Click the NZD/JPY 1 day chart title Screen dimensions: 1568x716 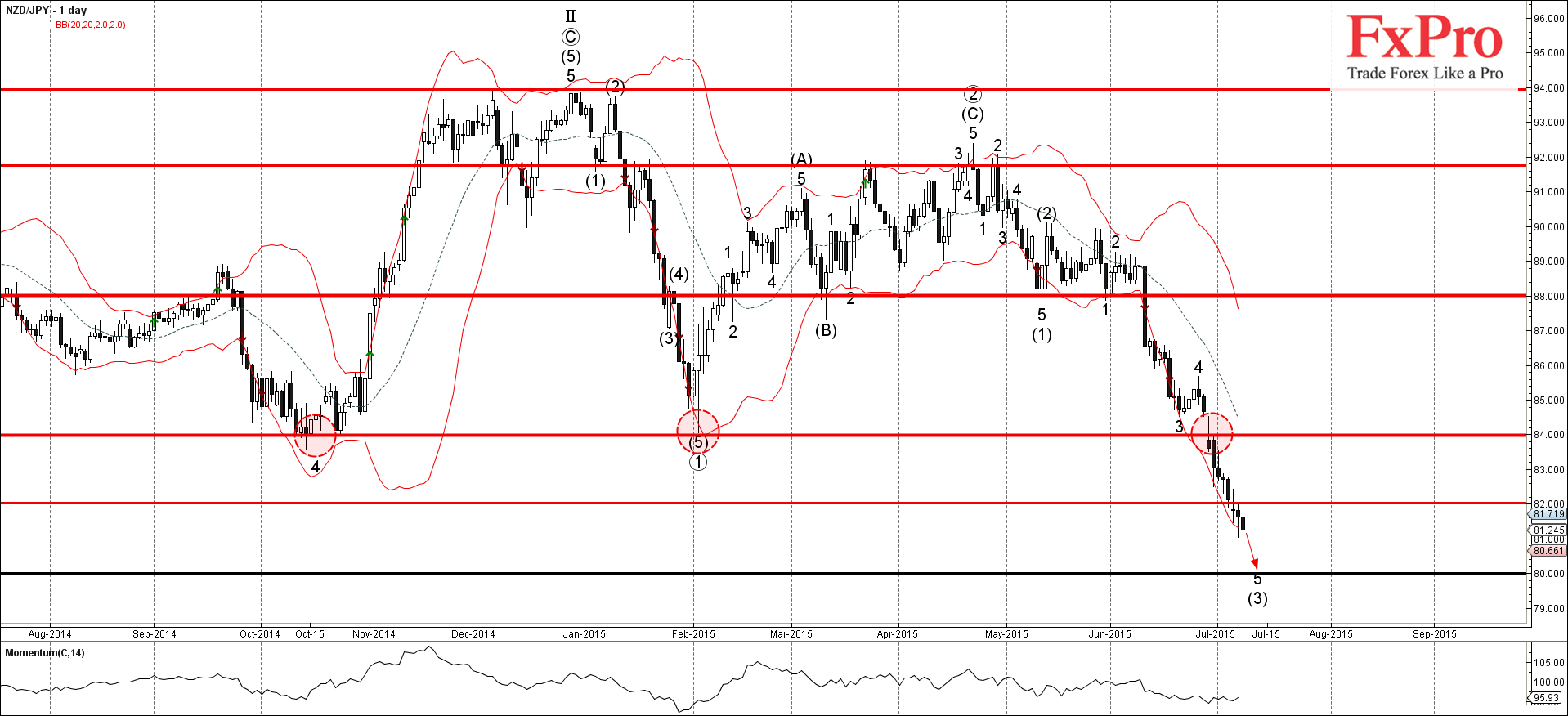(x=46, y=11)
